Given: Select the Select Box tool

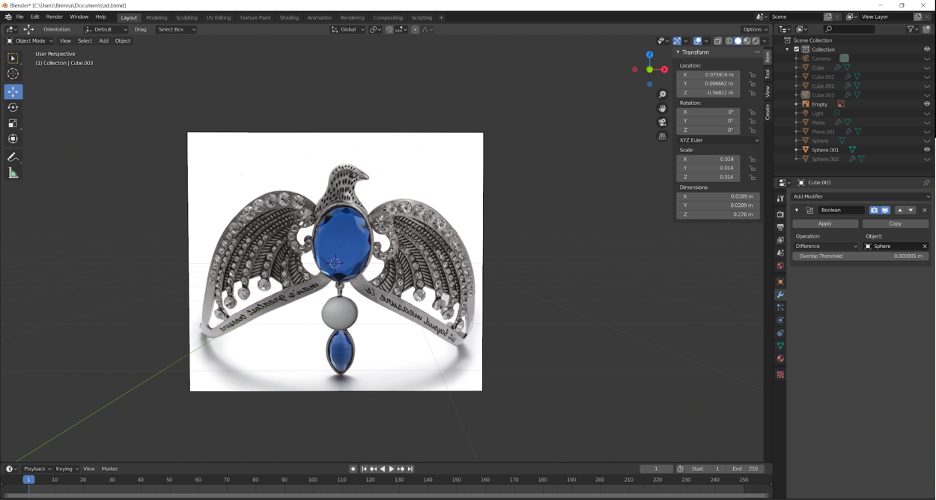Looking at the screenshot, I should pos(13,58).
